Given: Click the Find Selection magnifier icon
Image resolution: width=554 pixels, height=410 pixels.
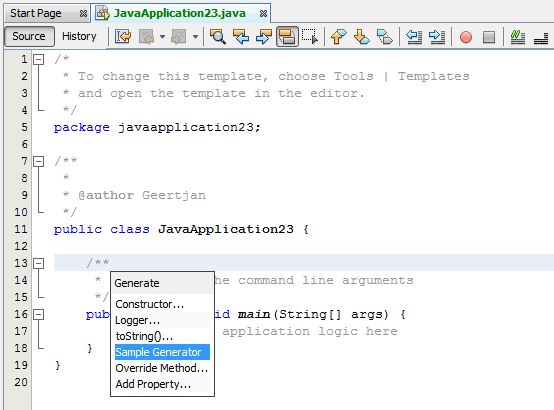Looking at the screenshot, I should point(218,36).
